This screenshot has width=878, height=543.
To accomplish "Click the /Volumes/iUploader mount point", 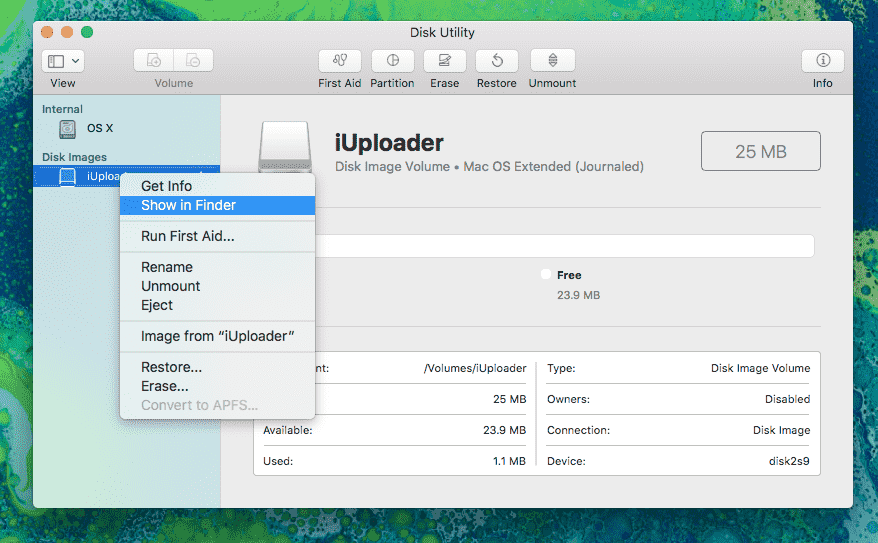I will click(x=475, y=368).
